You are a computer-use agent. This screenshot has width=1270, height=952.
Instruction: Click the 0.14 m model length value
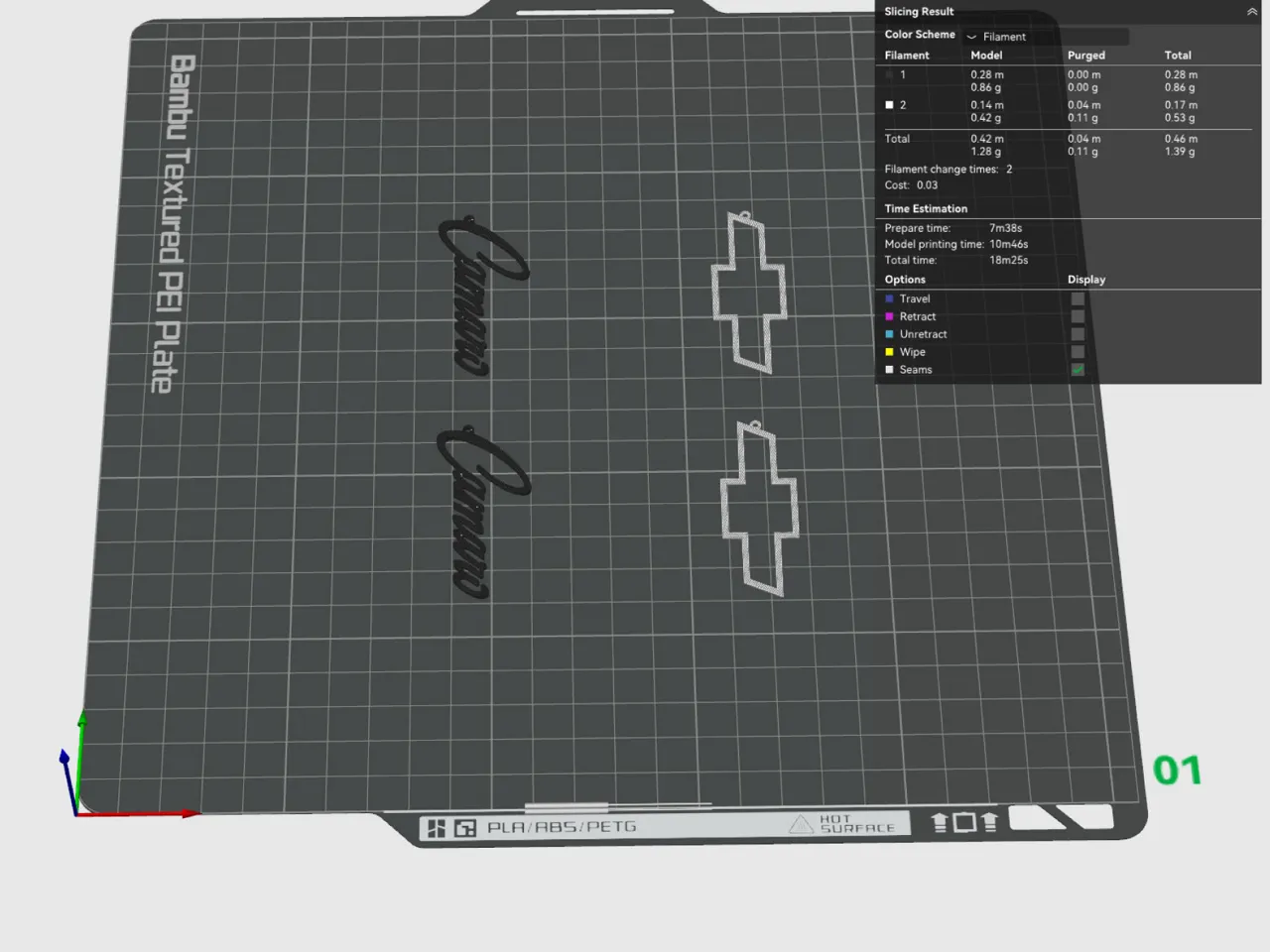(x=987, y=105)
